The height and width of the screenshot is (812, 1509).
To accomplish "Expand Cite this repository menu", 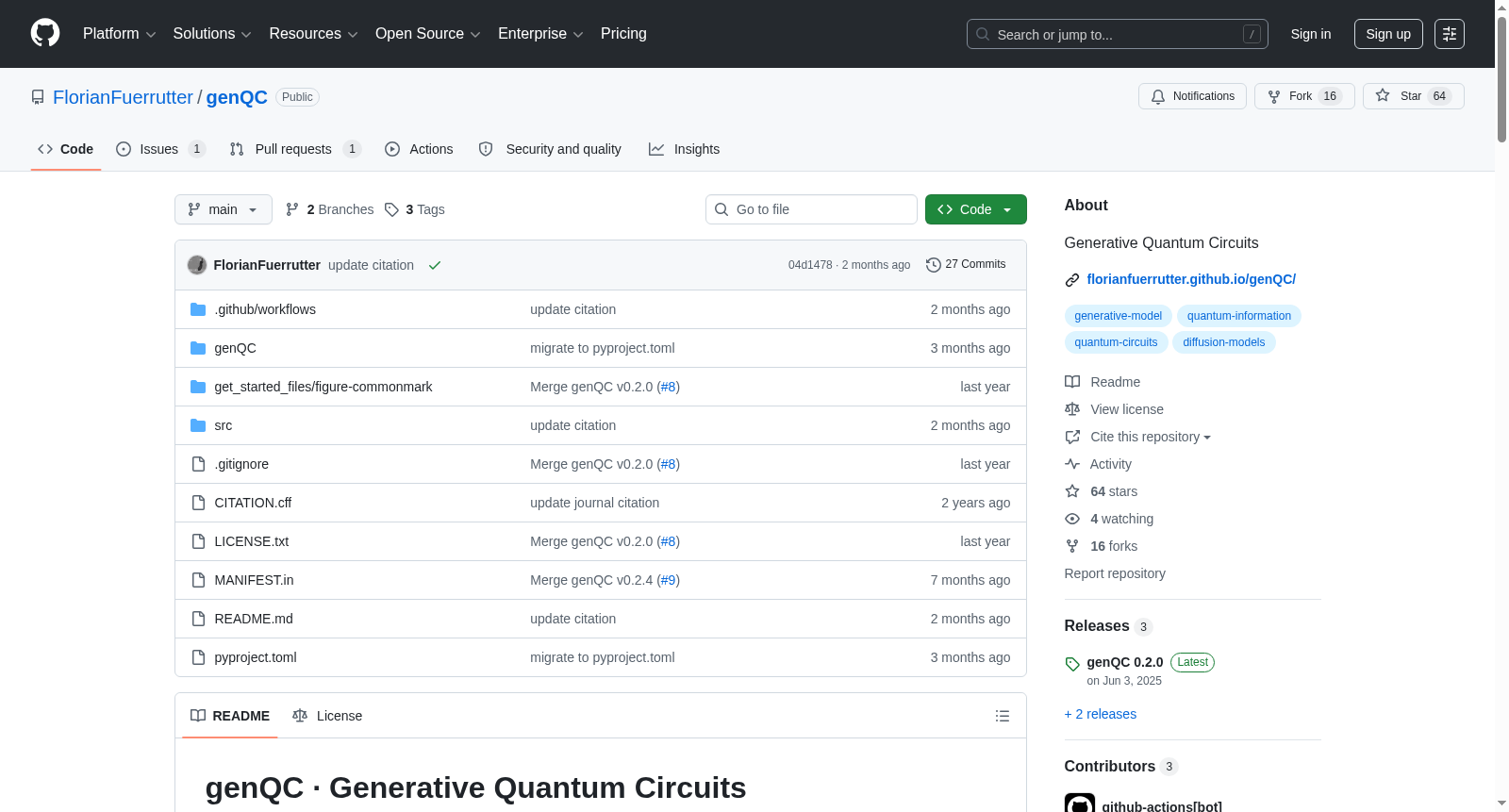I will (x=1150, y=437).
